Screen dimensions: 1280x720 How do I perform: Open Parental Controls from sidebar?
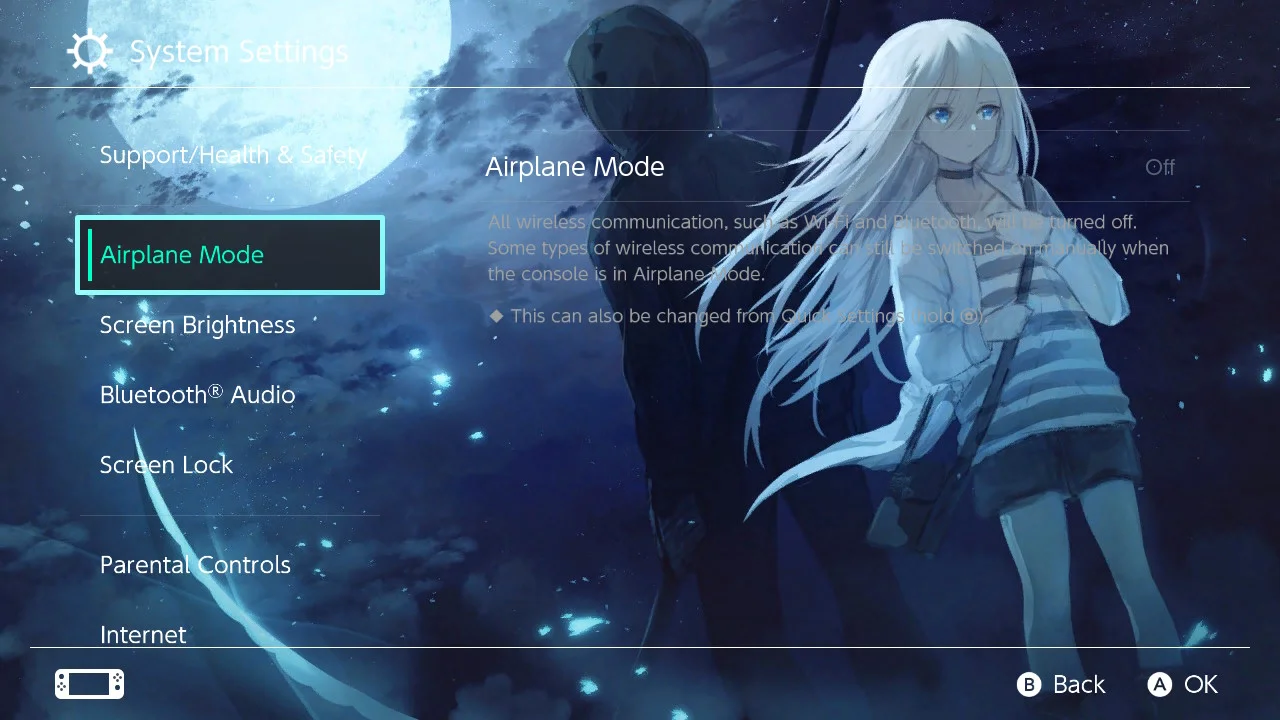195,565
